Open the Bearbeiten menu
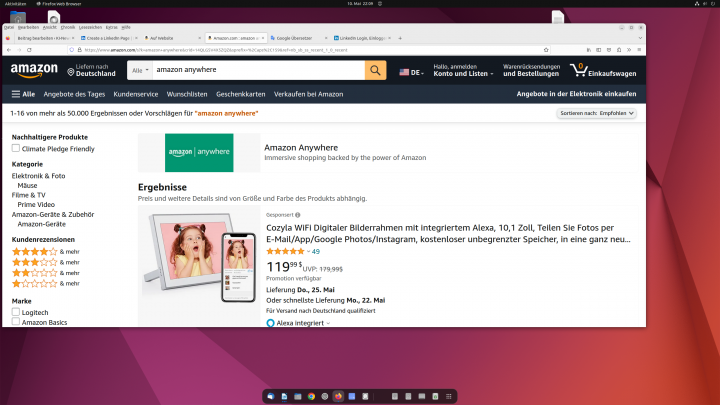 [x=28, y=28]
